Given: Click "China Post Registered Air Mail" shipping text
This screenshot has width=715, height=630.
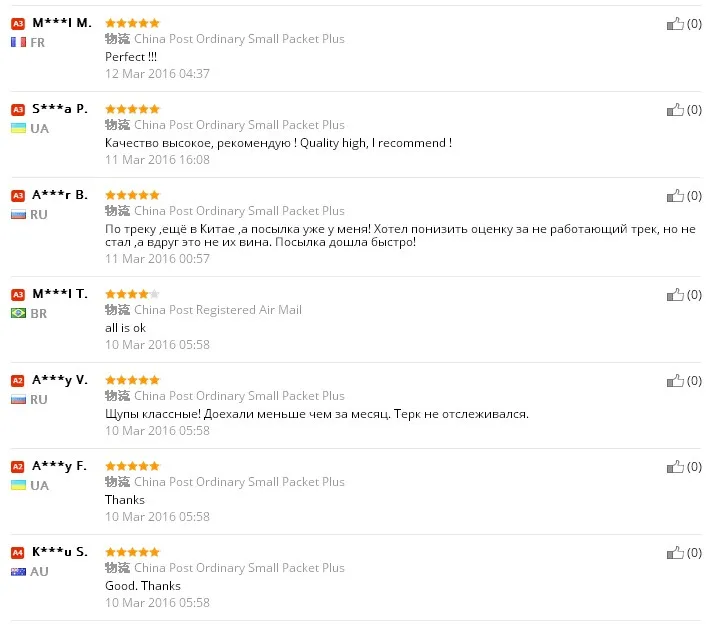Looking at the screenshot, I should pos(217,310).
